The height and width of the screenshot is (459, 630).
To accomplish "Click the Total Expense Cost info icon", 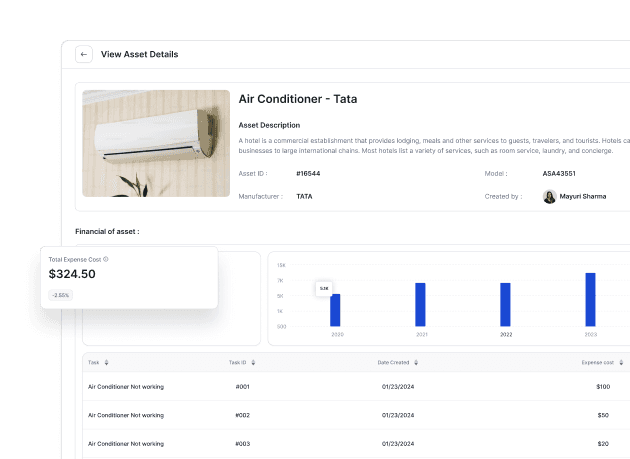I will (106, 259).
